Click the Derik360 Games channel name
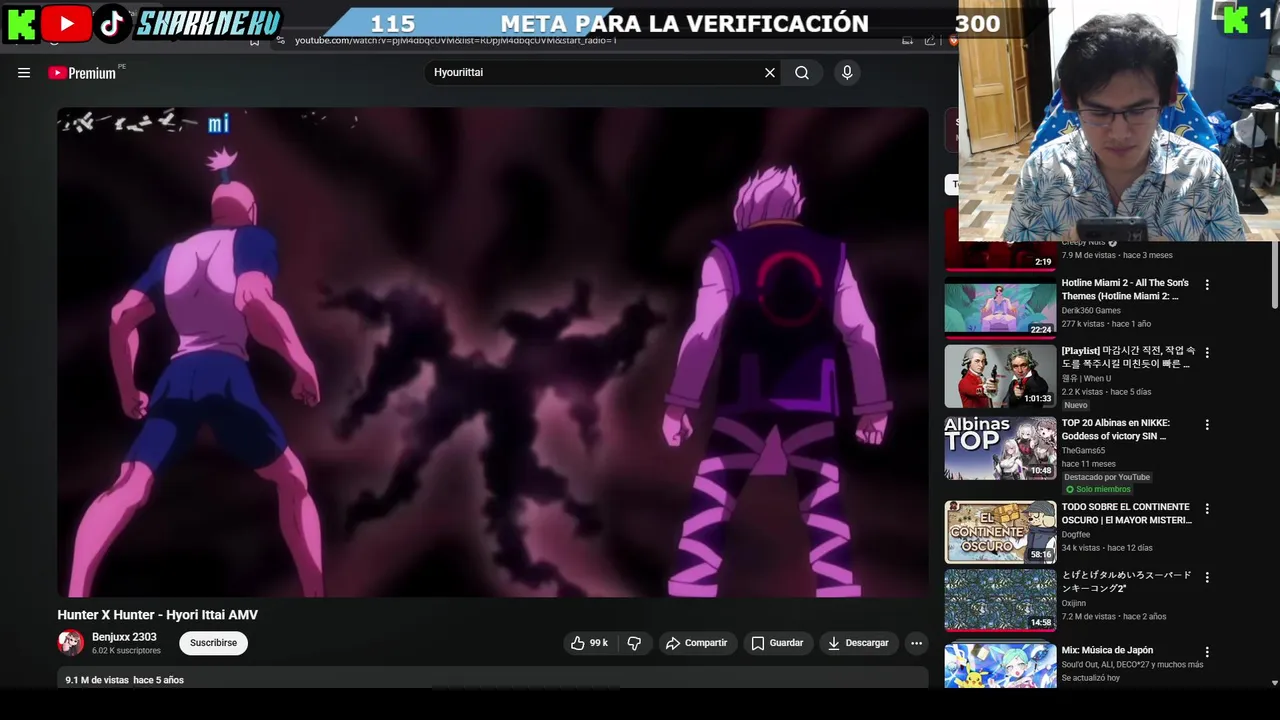This screenshot has width=1280, height=720. (x=1091, y=311)
